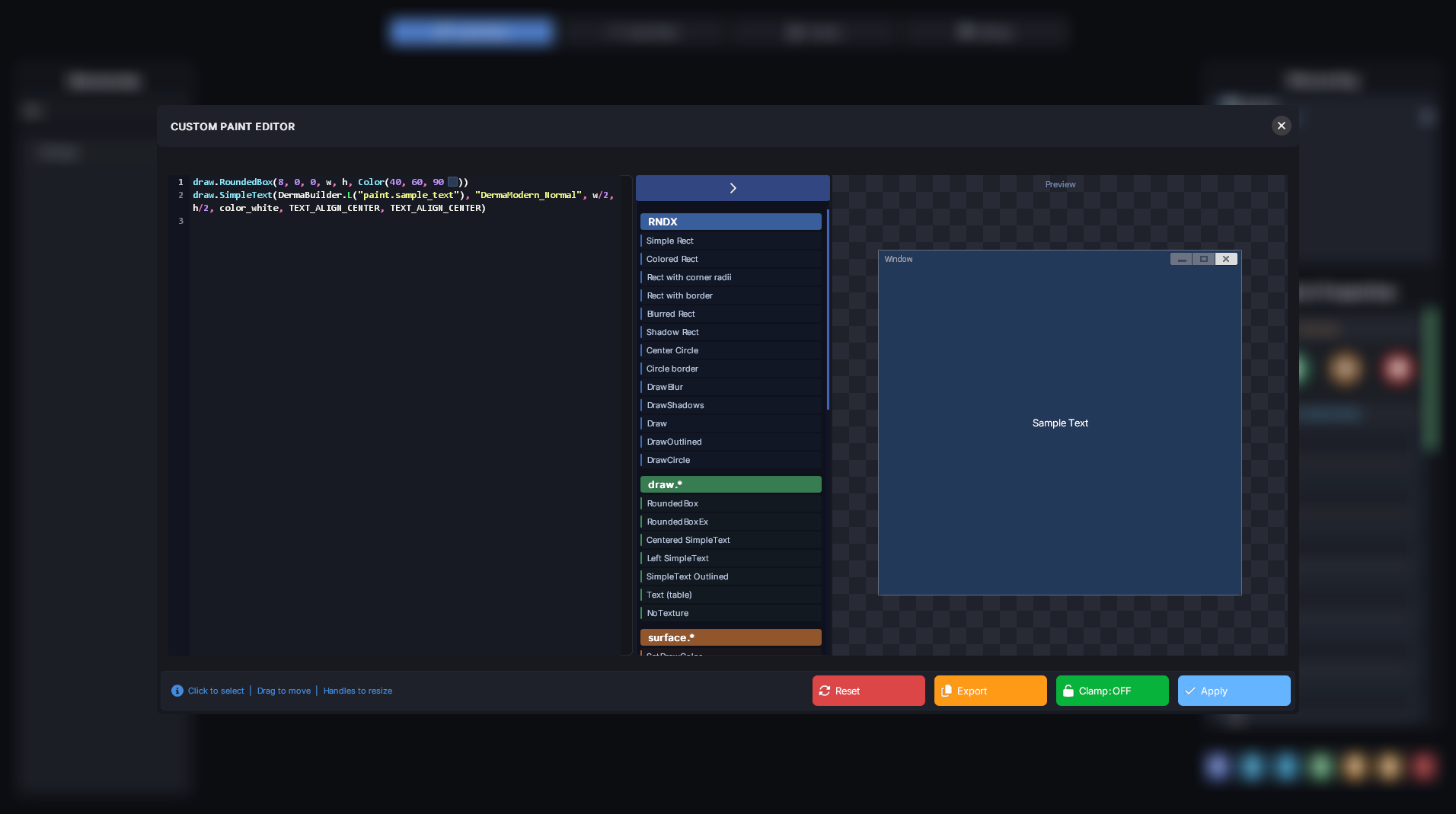Click the lock icon on the Clamp button

click(1068, 691)
